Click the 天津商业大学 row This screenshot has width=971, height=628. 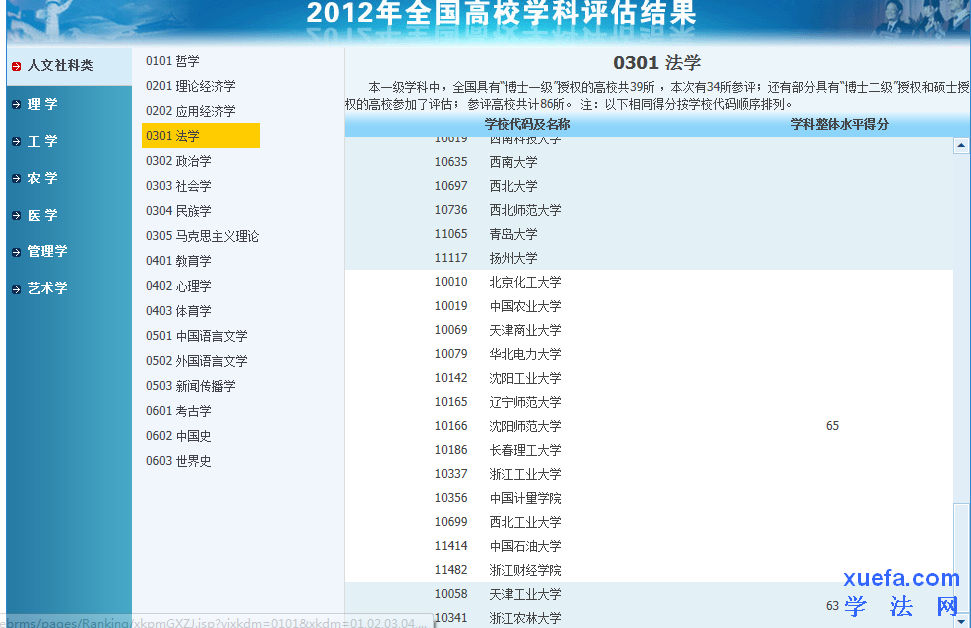click(x=648, y=330)
